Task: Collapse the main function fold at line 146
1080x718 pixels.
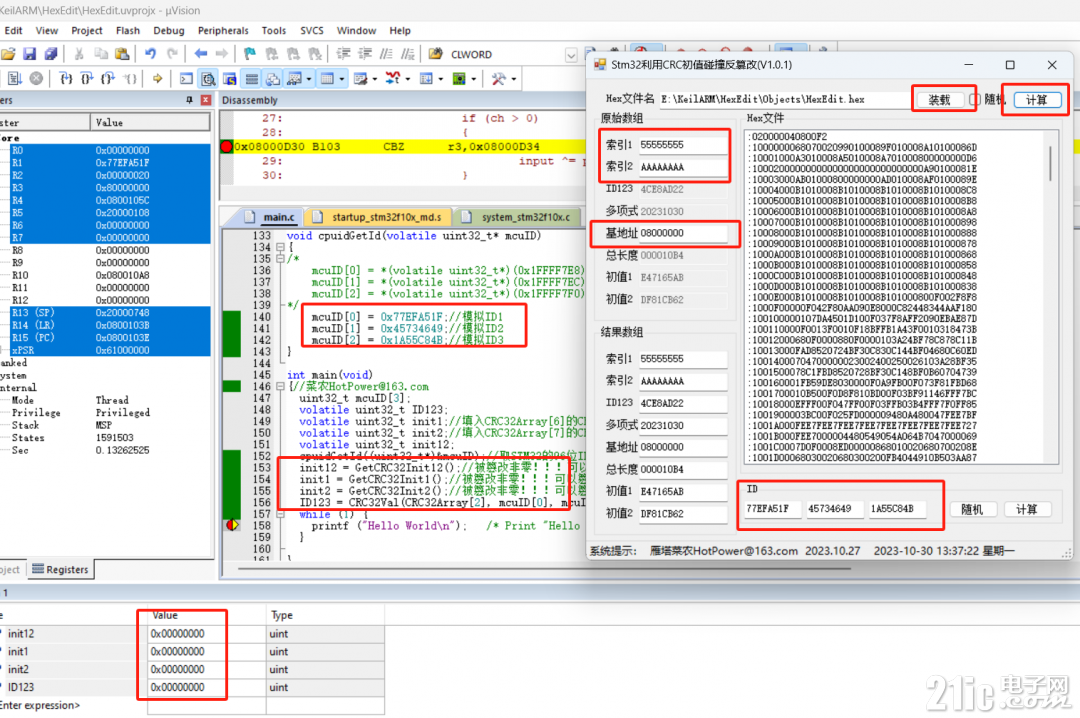Action: tap(280, 387)
